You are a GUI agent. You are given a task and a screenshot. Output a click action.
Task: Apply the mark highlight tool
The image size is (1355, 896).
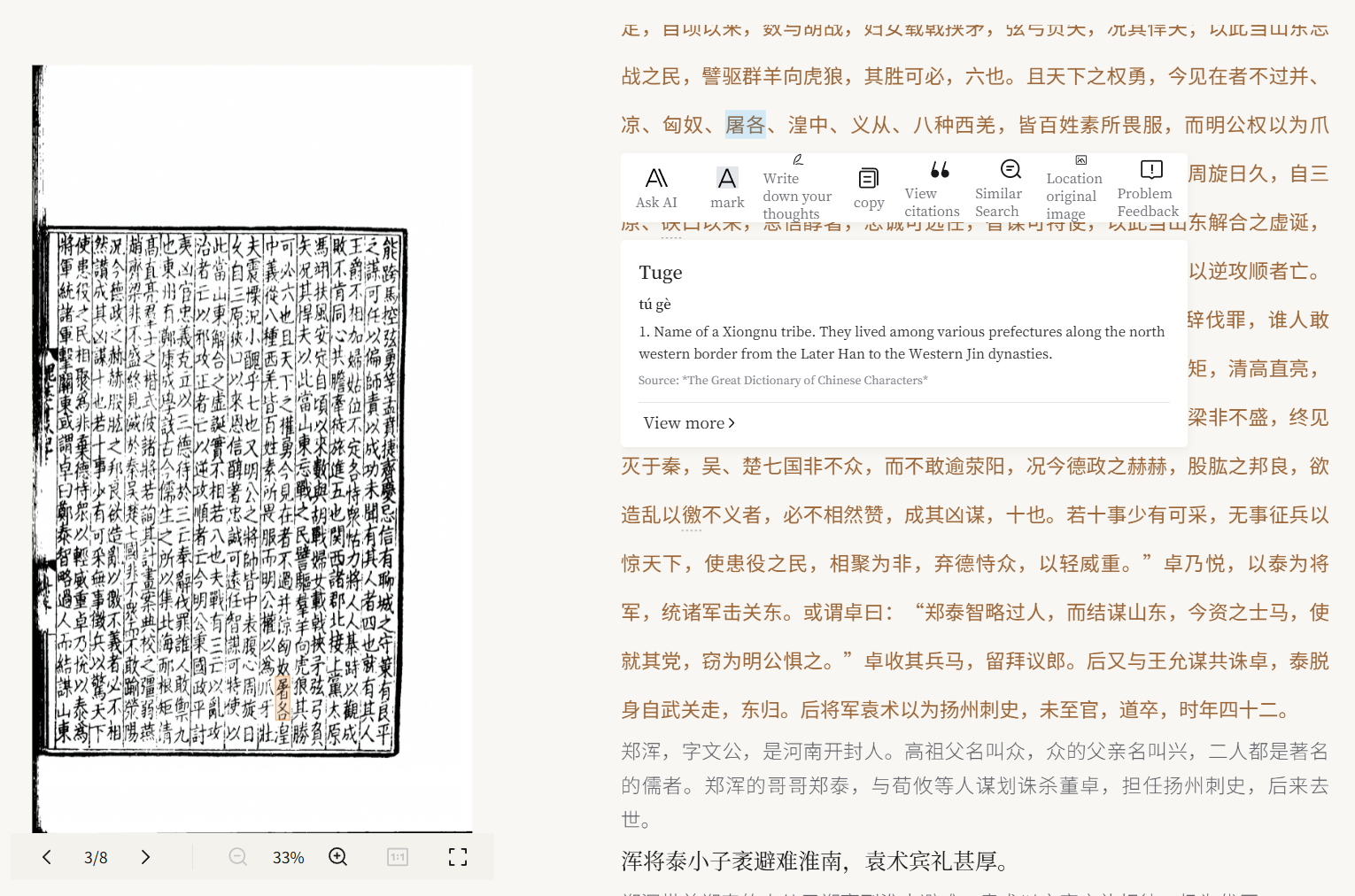point(727,189)
